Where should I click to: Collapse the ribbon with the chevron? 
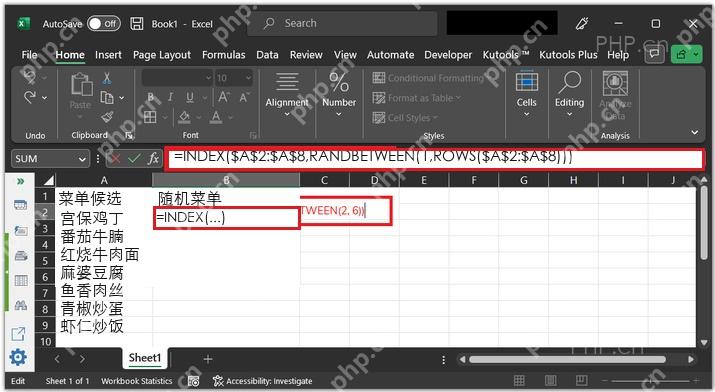point(694,132)
